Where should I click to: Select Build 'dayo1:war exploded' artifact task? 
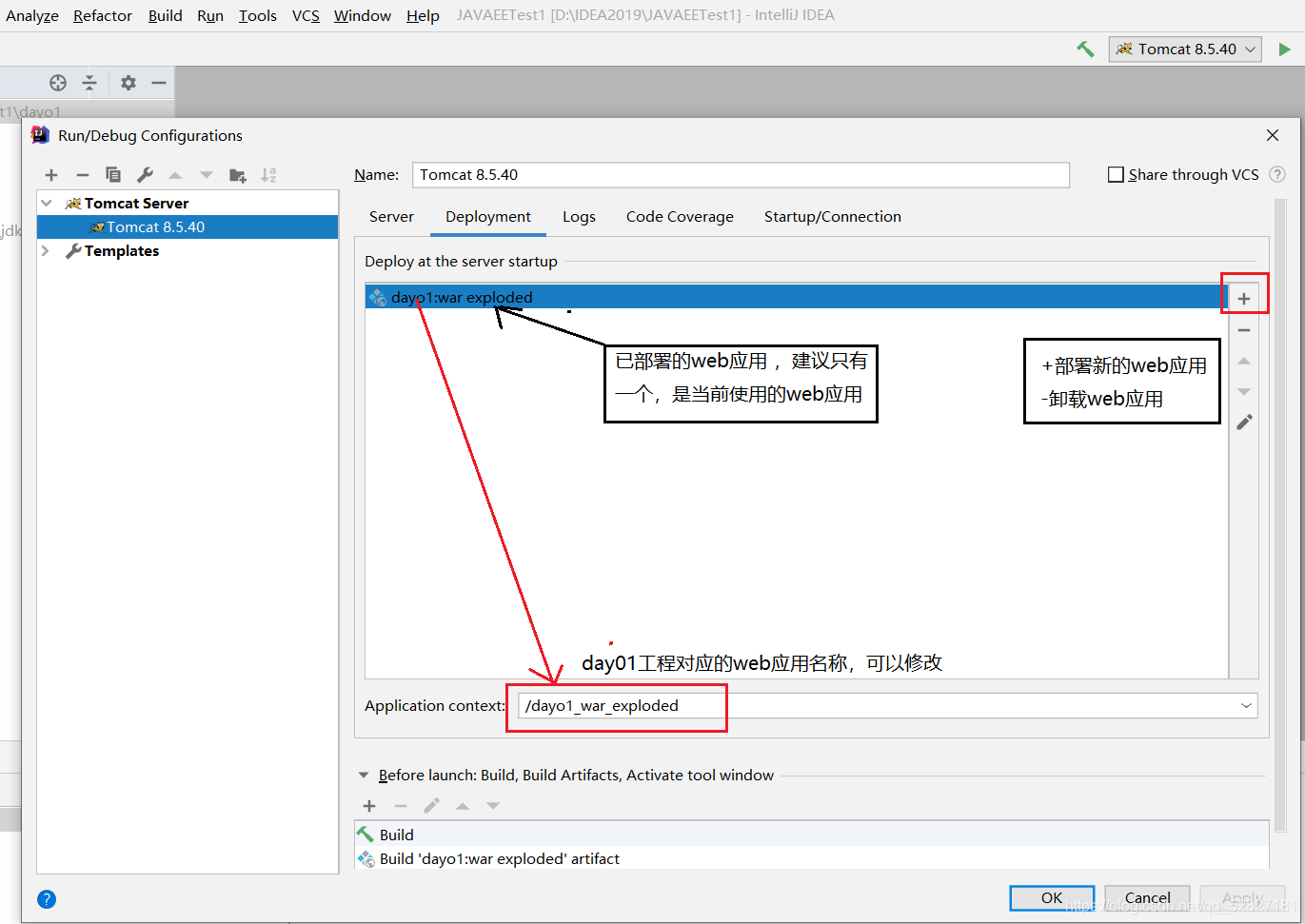(x=812, y=858)
